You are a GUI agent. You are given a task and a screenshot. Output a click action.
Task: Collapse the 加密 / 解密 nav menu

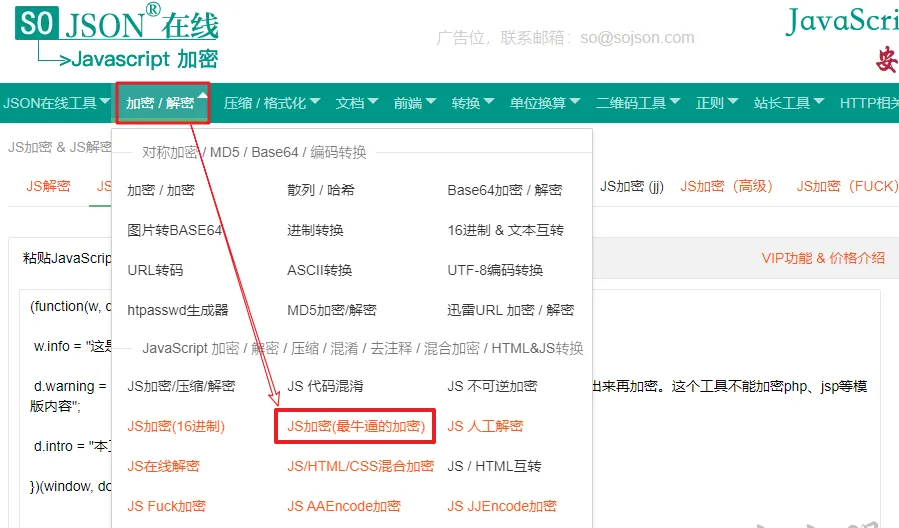click(x=163, y=103)
